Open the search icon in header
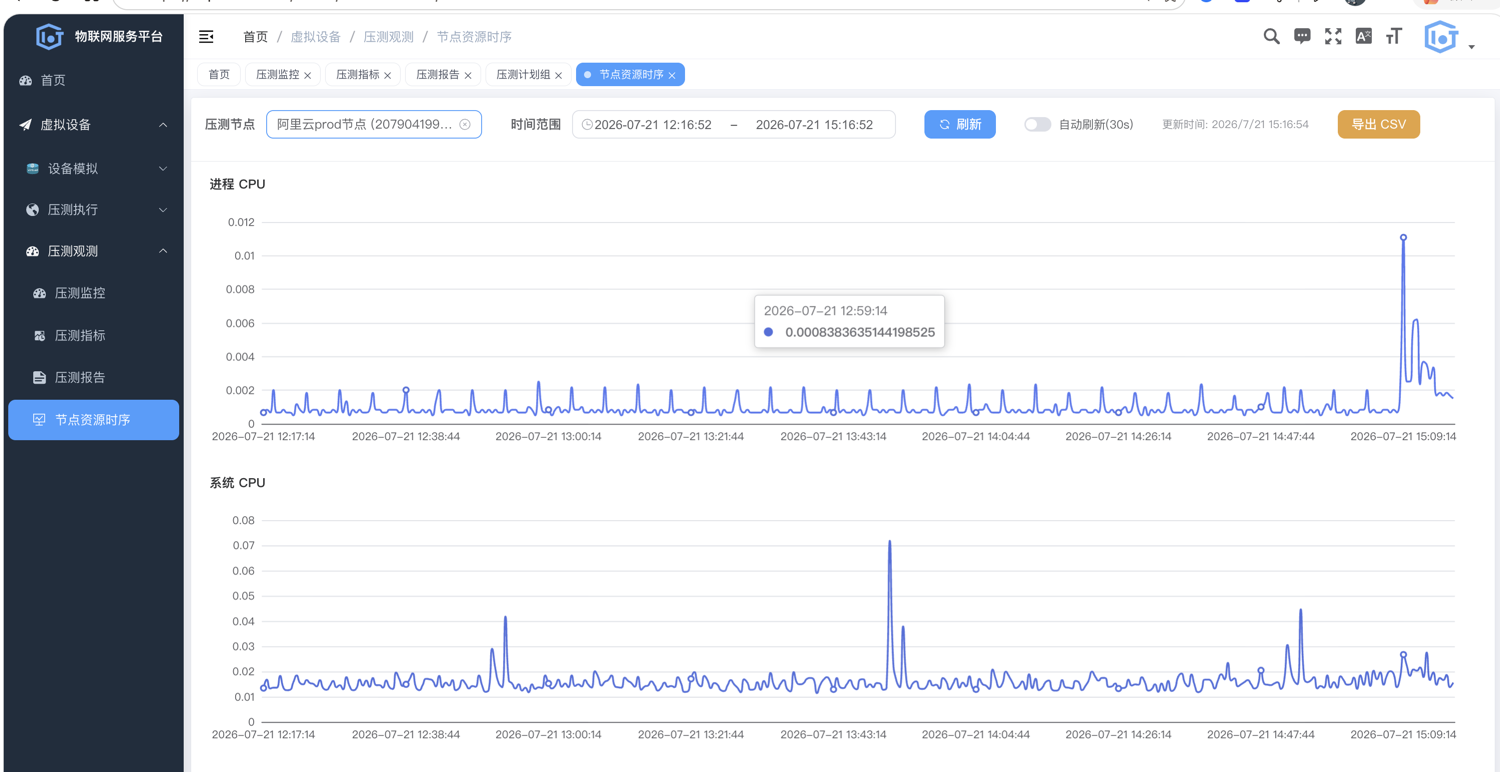Viewport: 1500px width, 772px height. tap(1271, 37)
